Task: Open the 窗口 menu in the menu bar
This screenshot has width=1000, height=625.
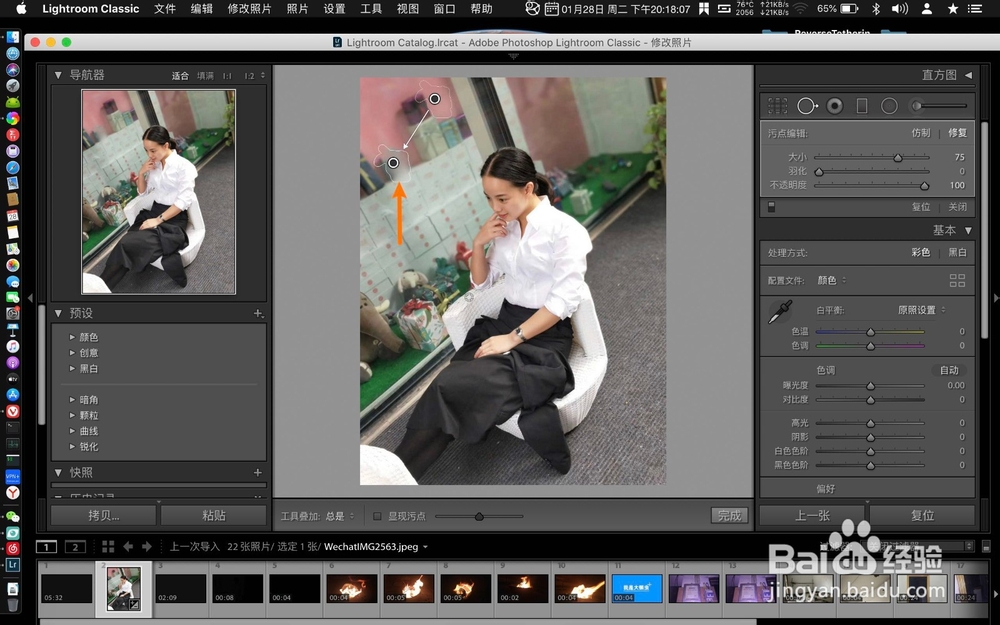Action: point(443,9)
